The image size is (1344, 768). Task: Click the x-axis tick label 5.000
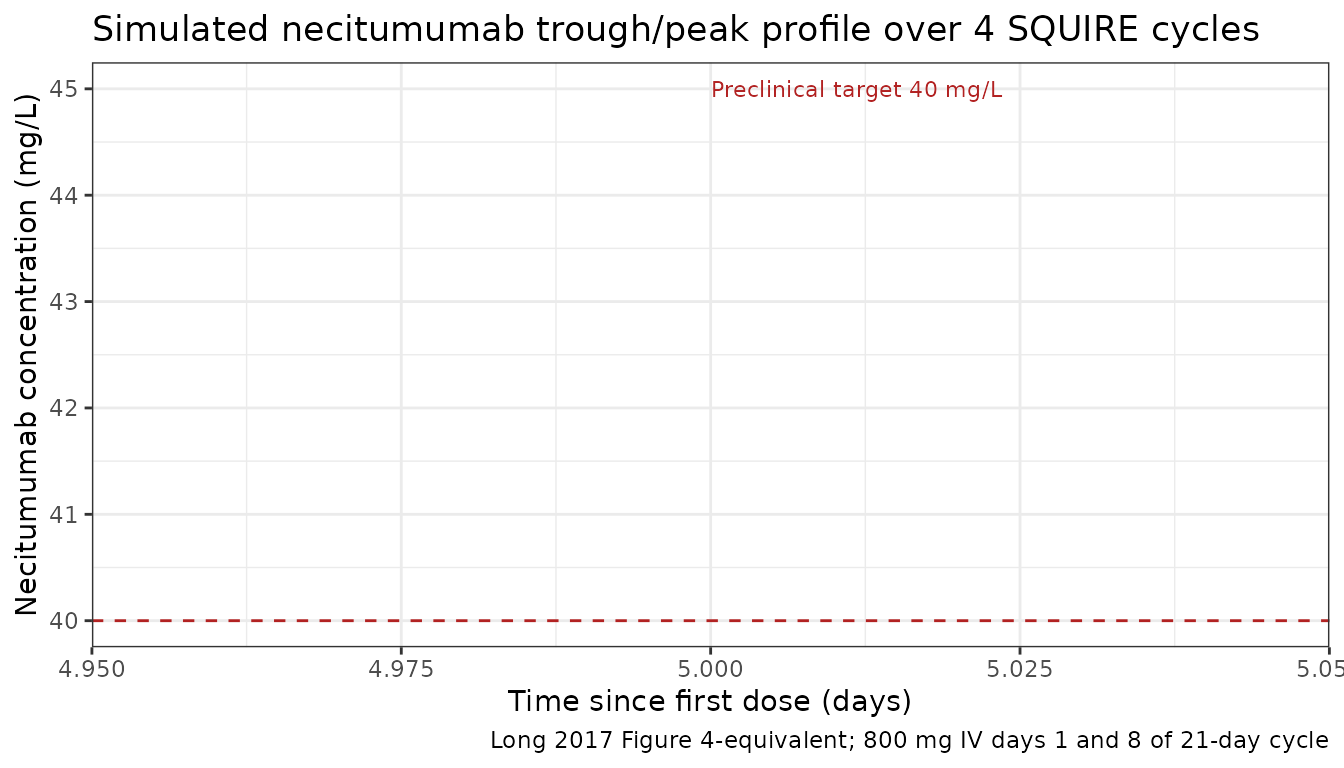[710, 668]
